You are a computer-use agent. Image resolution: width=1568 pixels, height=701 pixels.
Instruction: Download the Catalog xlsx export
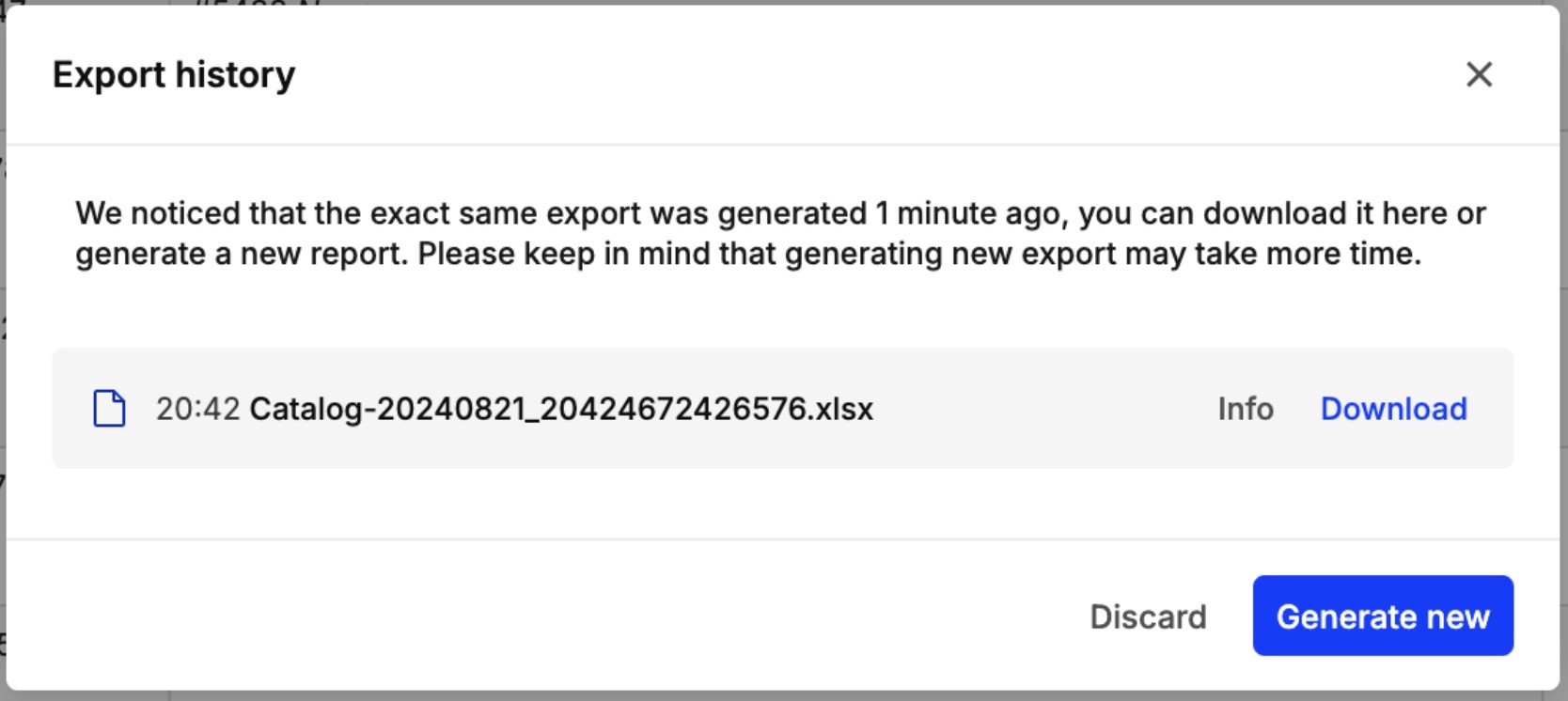(1393, 409)
